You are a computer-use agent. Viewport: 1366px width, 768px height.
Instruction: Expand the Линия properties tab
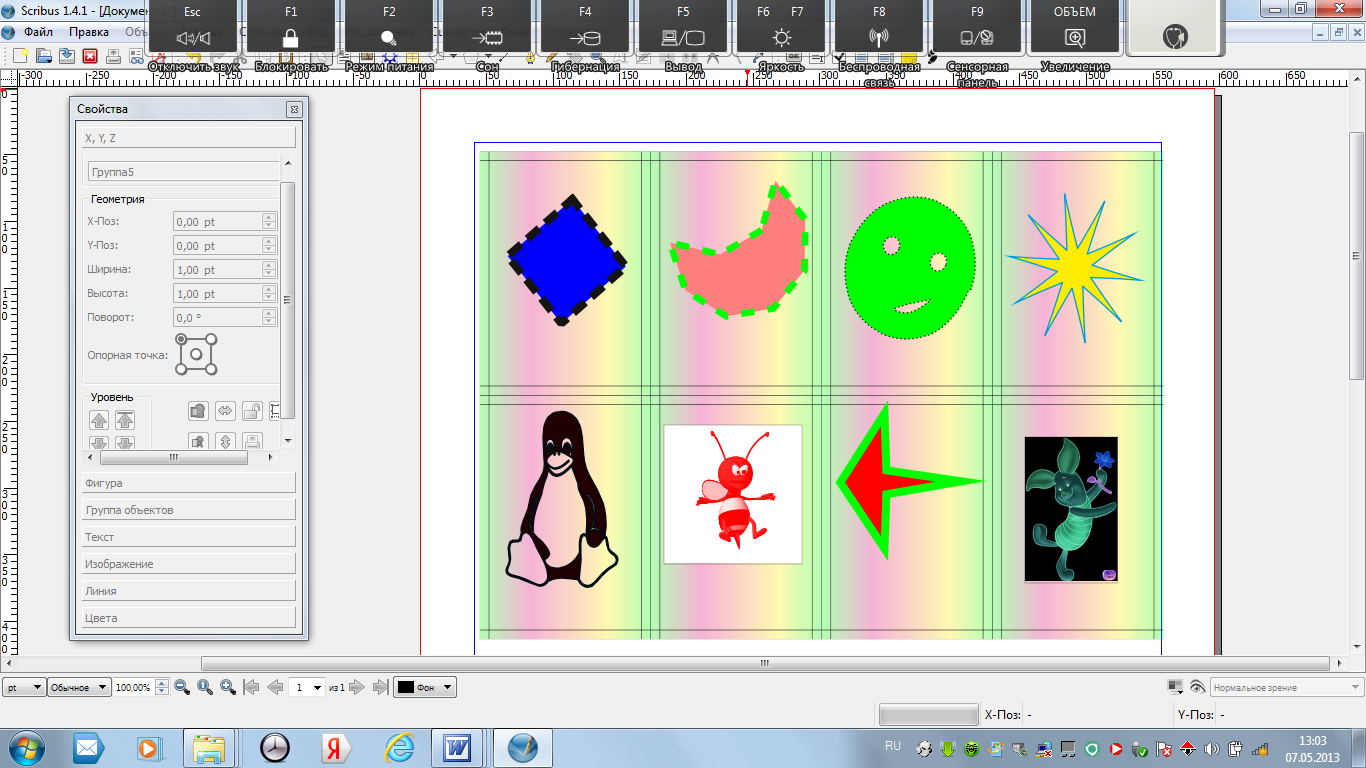tap(189, 591)
